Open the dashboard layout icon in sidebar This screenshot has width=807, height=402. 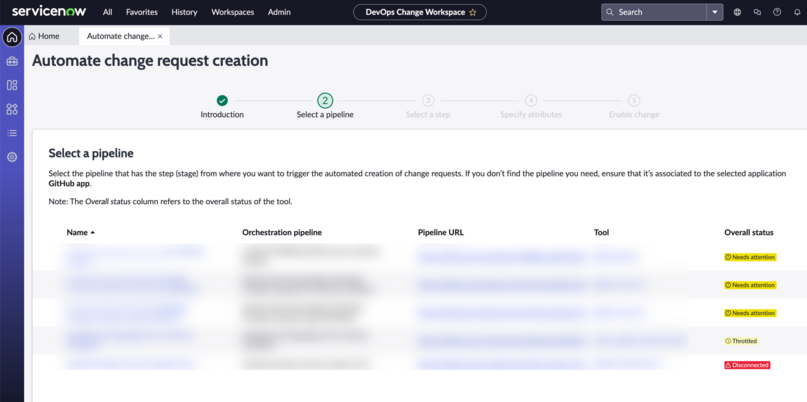coord(12,85)
